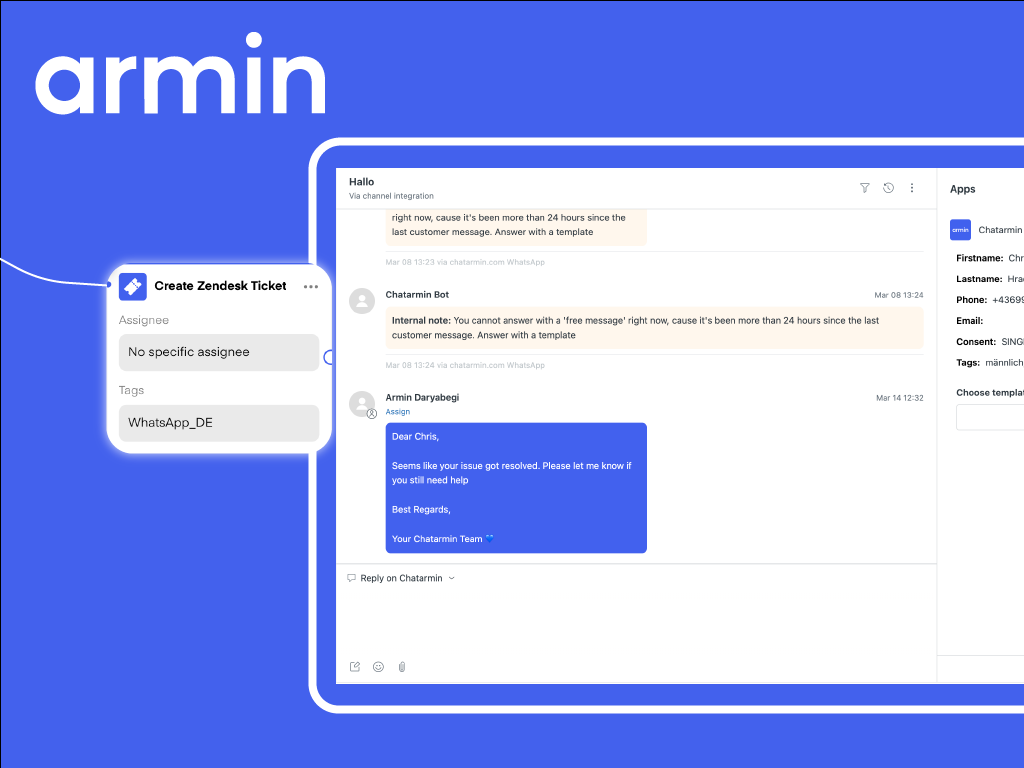
Task: Open the three-dot conversation options menu
Action: click(x=912, y=188)
